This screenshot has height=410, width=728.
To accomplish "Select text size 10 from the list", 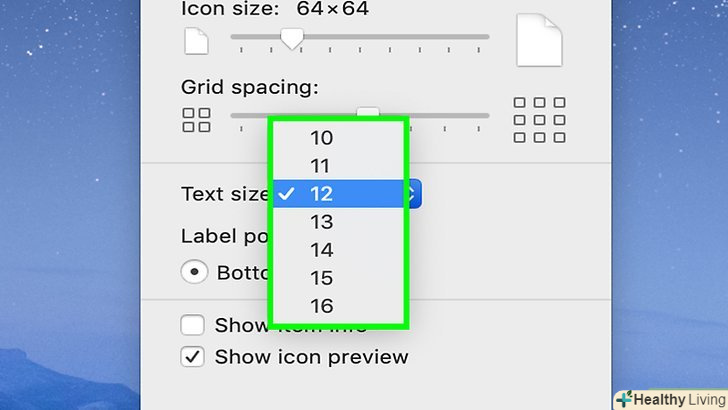I will point(321,138).
